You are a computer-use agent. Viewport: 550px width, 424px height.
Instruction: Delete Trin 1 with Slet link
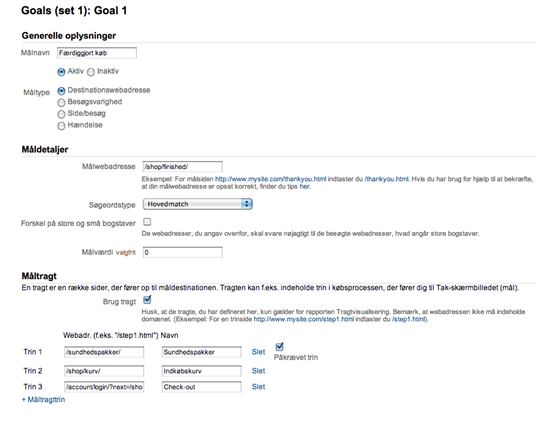coord(258,352)
